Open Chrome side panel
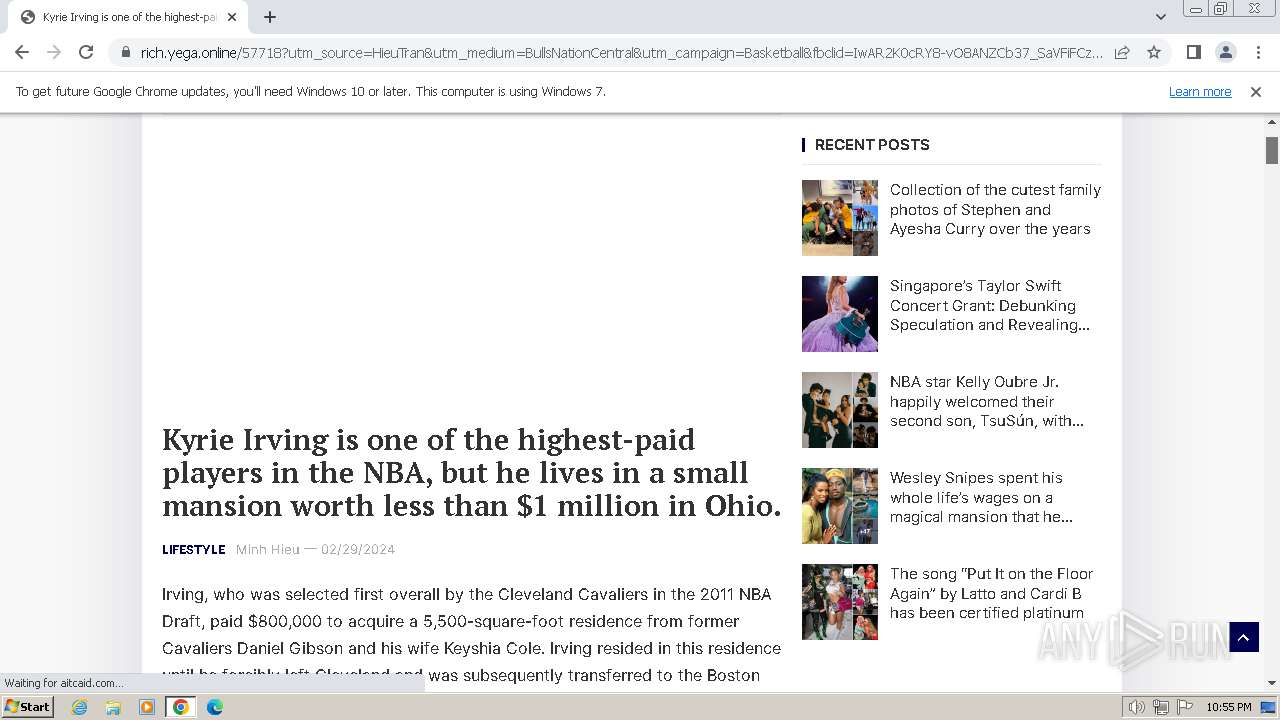This screenshot has width=1280, height=720. point(1193,52)
